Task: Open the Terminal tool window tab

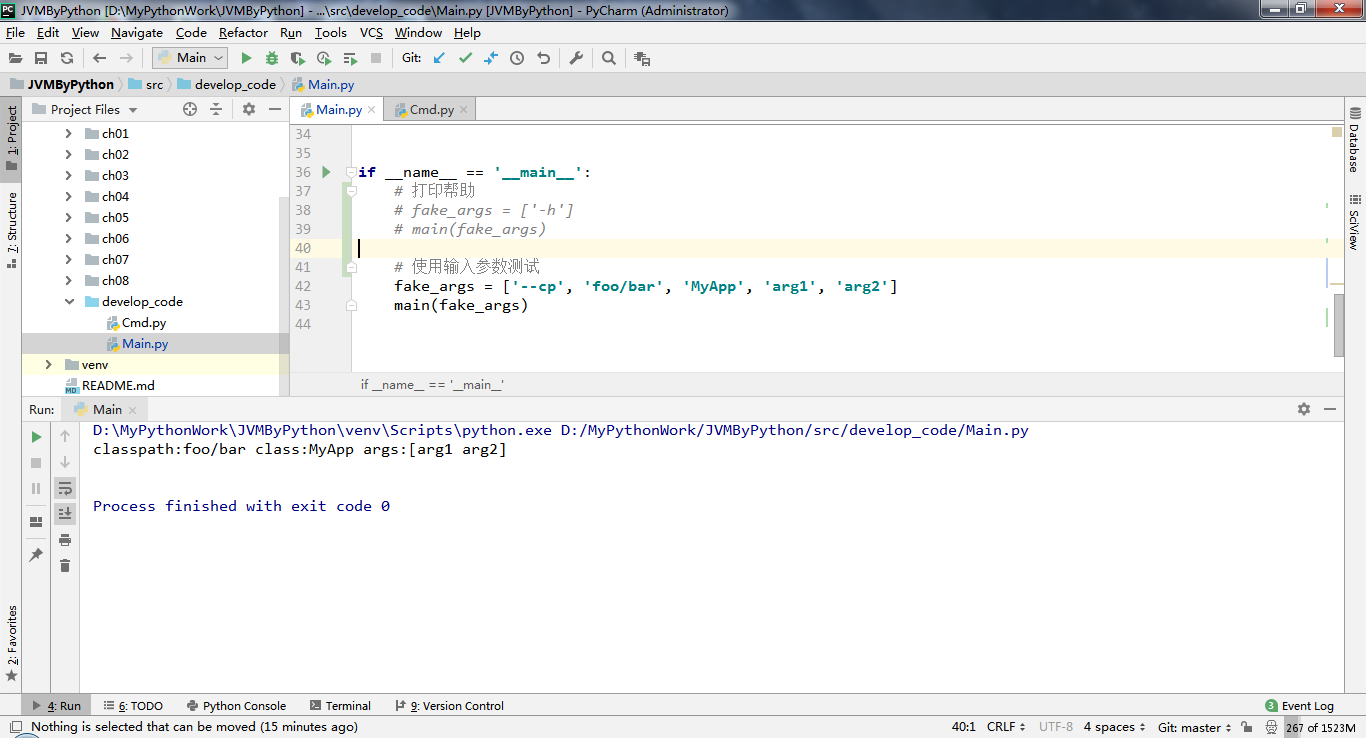Action: tap(340, 705)
